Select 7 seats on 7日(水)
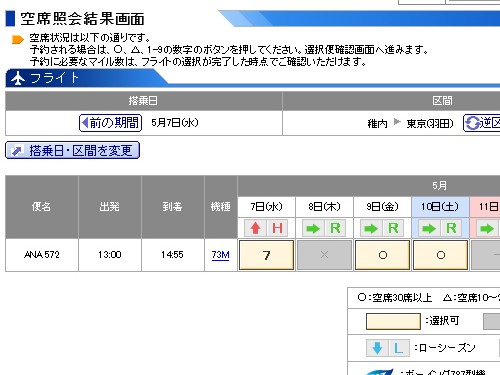Screen dimensions: 500x375 (267, 255)
